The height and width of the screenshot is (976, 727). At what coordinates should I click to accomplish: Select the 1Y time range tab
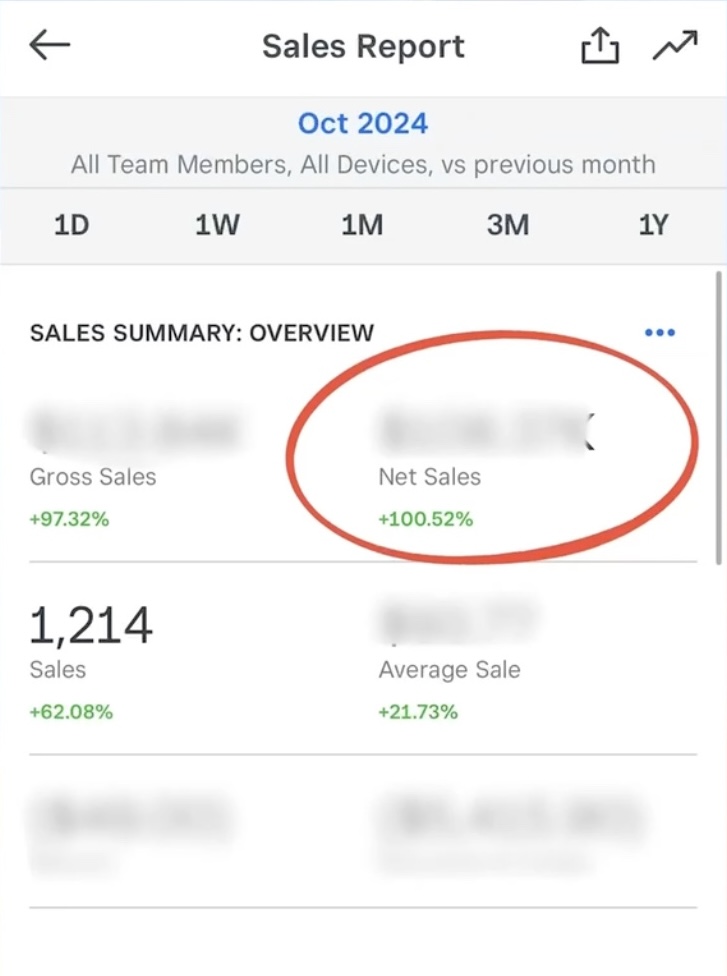(653, 226)
